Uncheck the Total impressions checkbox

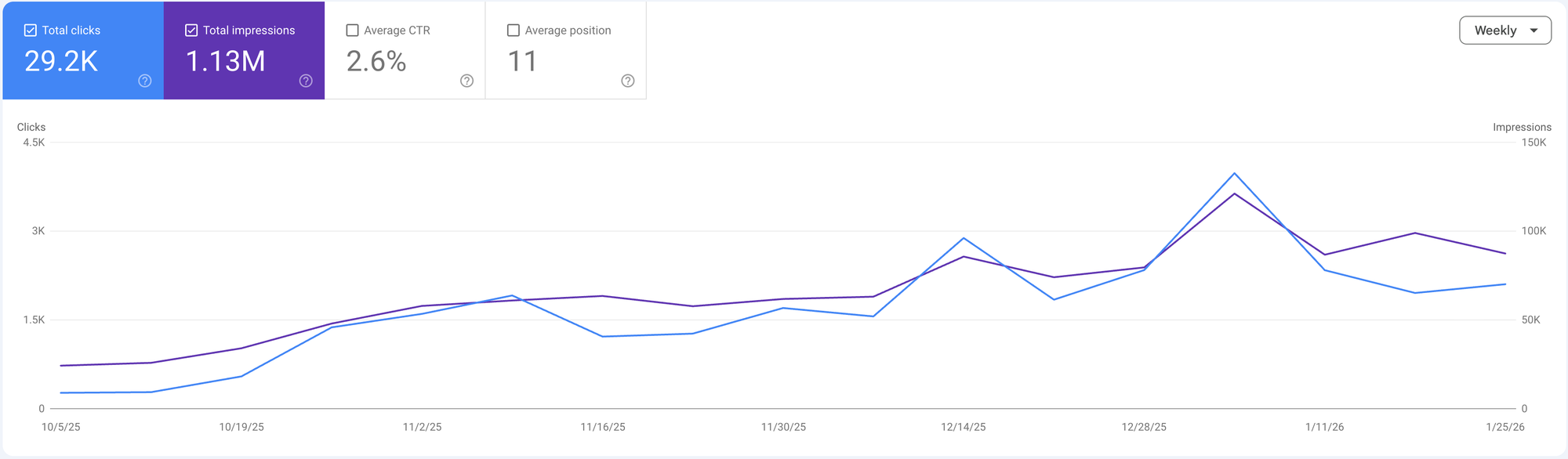click(191, 31)
